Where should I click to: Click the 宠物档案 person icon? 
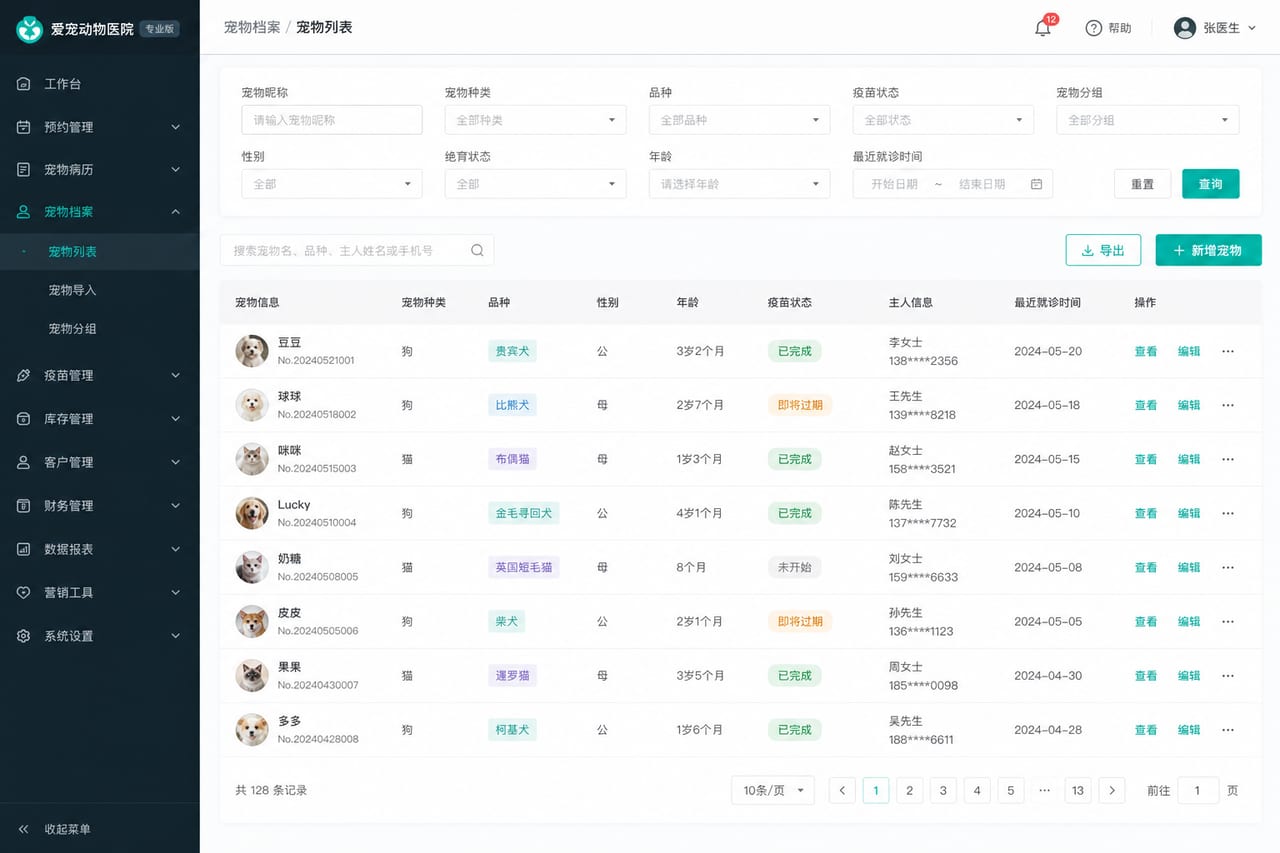pyautogui.click(x=24, y=212)
